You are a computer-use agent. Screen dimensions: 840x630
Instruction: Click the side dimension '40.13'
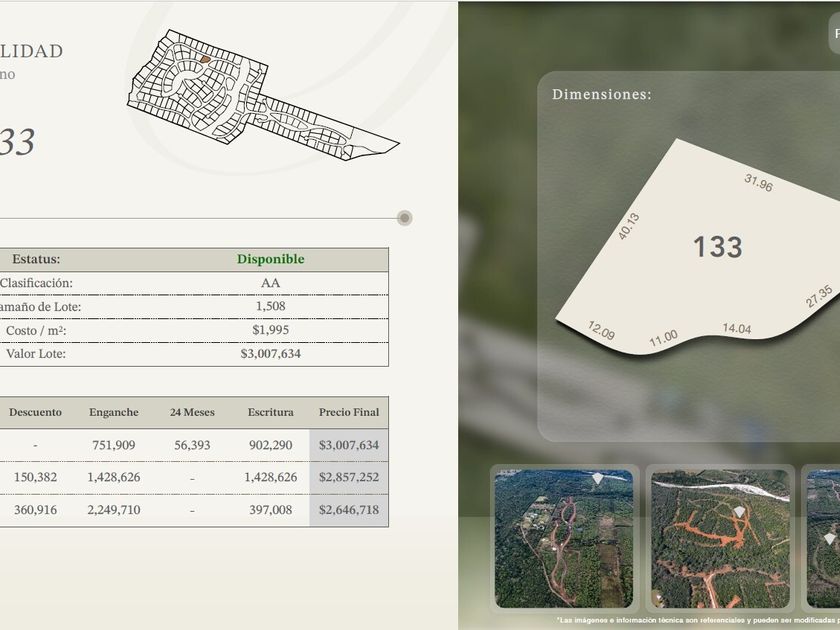[x=629, y=226]
